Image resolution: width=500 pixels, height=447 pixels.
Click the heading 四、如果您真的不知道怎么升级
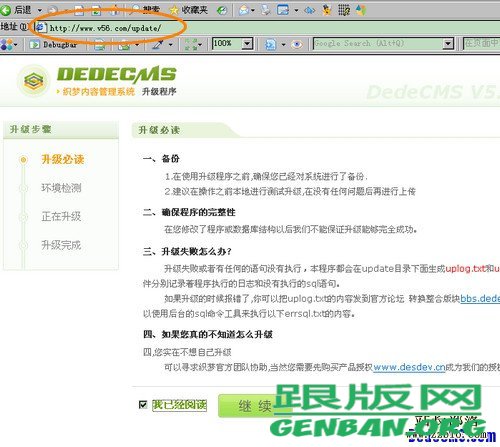point(208,334)
